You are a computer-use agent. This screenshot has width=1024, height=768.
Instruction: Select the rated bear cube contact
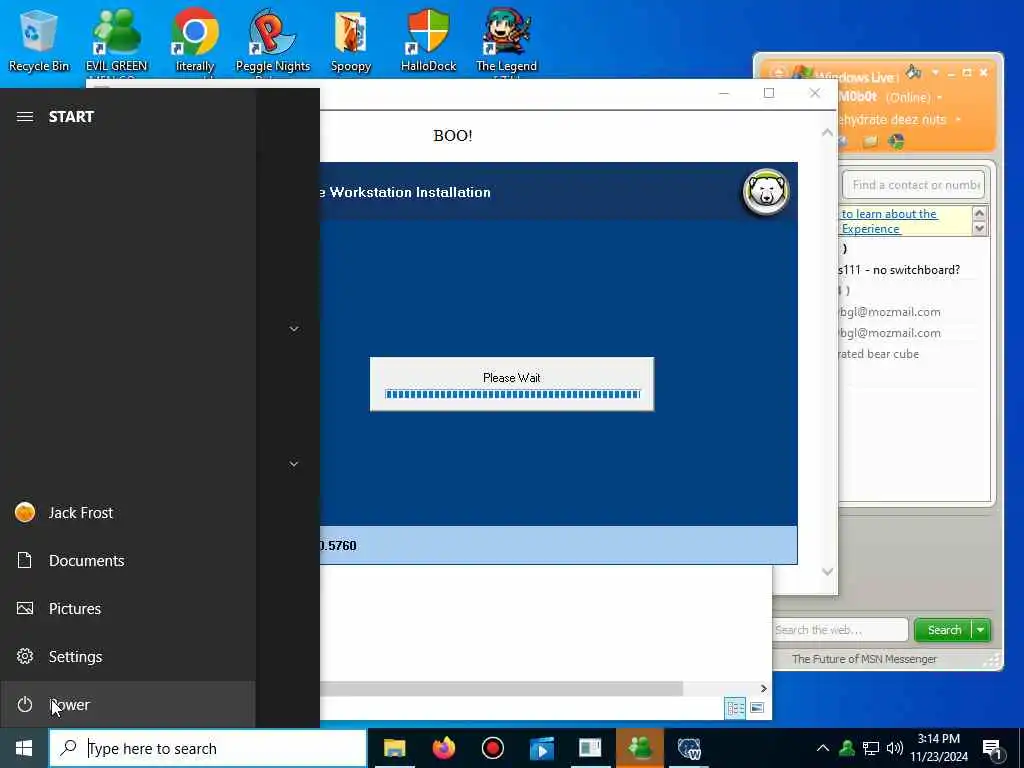pyautogui.click(x=879, y=354)
